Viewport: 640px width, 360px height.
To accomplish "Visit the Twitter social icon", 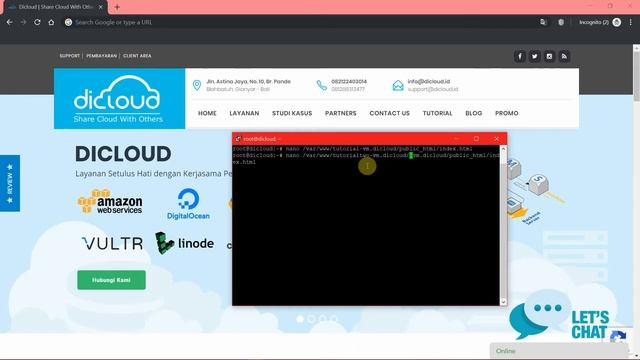I will pos(534,56).
